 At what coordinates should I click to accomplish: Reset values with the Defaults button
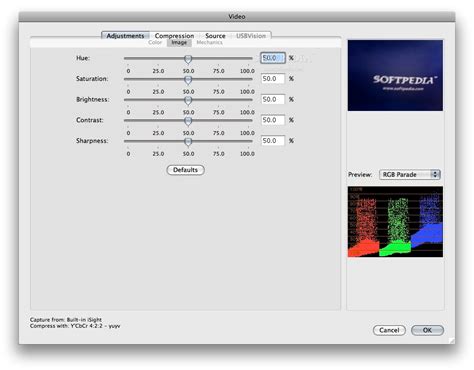[185, 170]
